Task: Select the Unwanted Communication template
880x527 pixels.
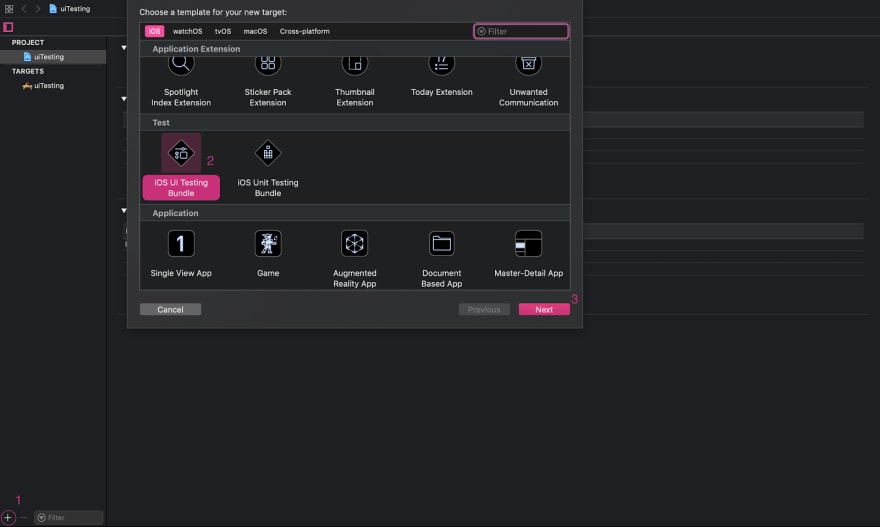Action: pos(528,82)
